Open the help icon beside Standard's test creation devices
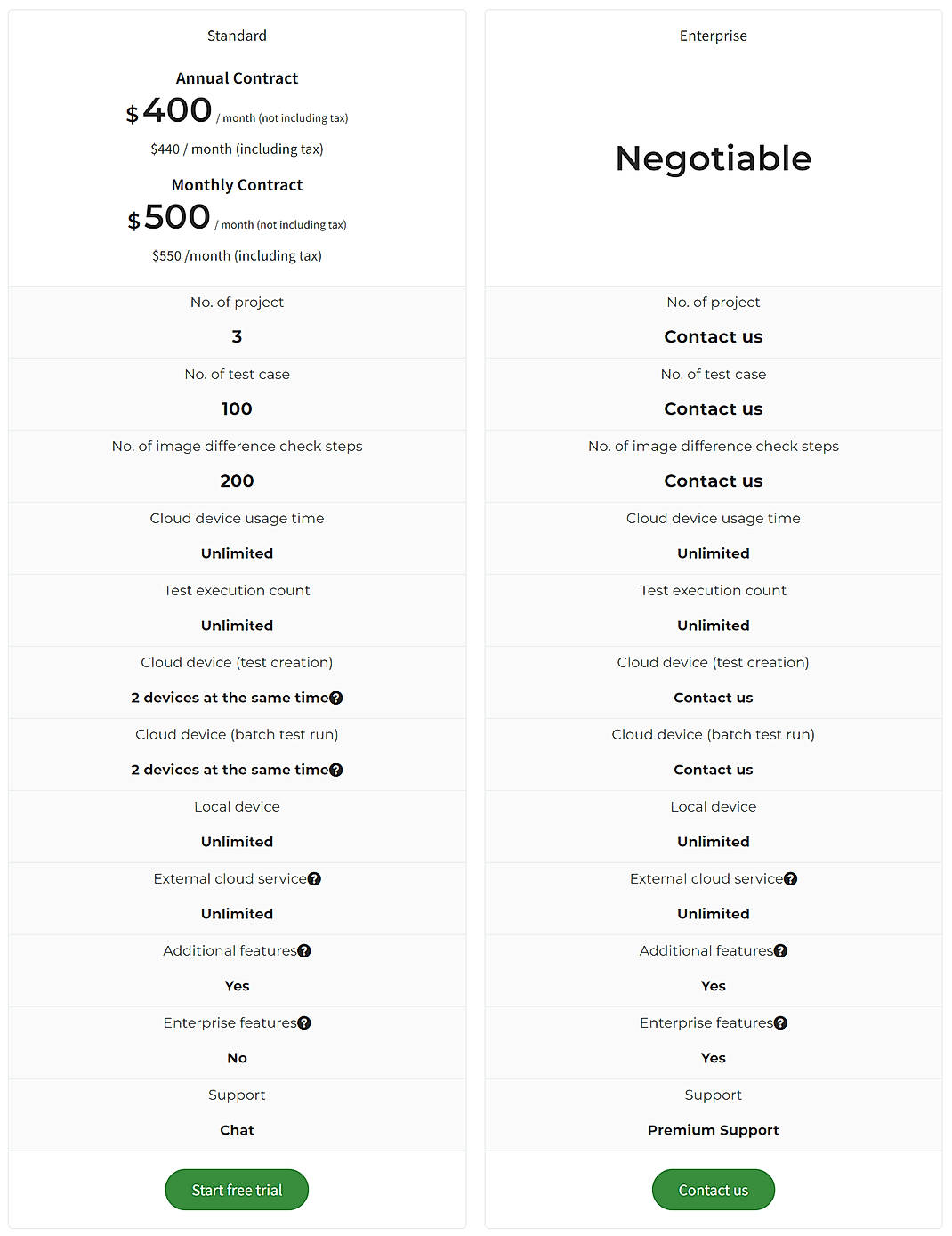The height and width of the screenshot is (1236, 952). tap(336, 698)
